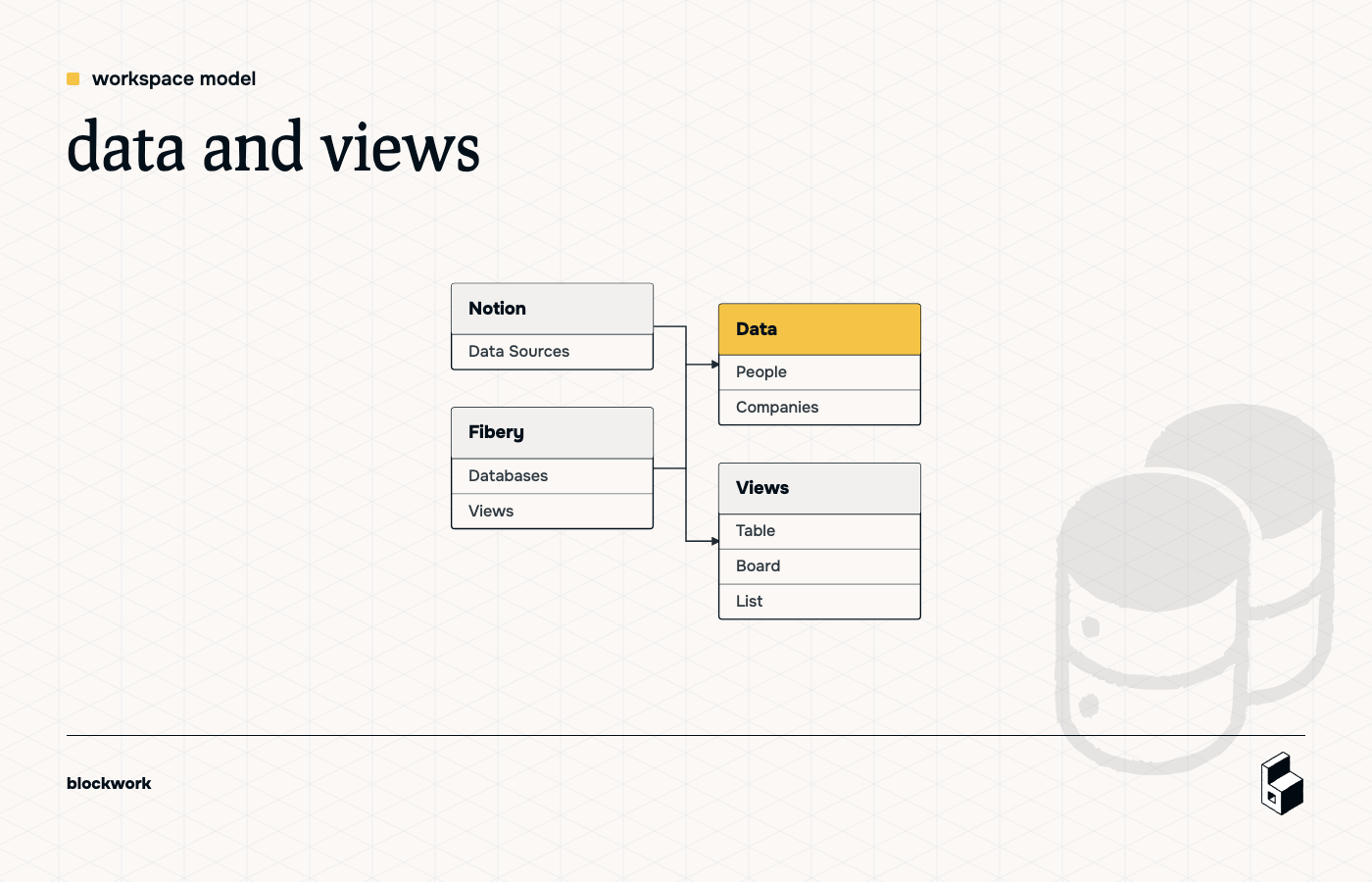The height and width of the screenshot is (882, 1372).
Task: Click the blockwork footer text
Action: coord(109,783)
